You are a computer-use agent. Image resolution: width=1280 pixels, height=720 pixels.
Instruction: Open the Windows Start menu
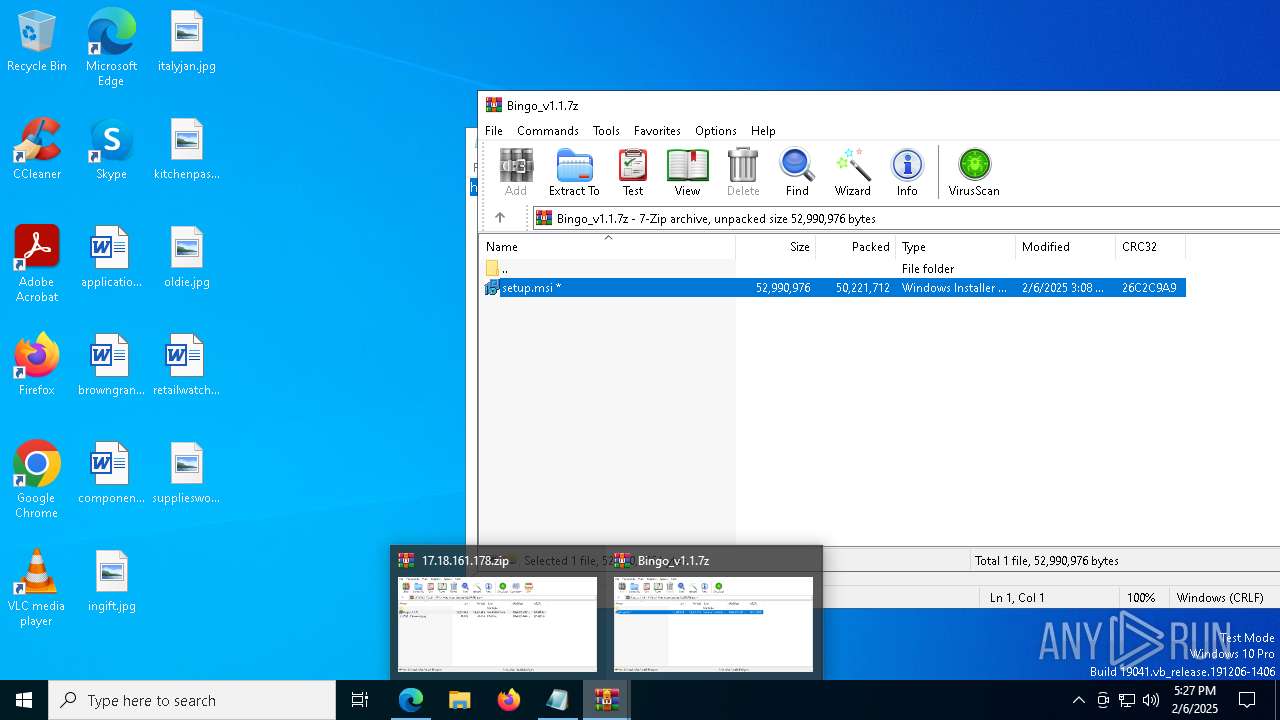(24, 700)
